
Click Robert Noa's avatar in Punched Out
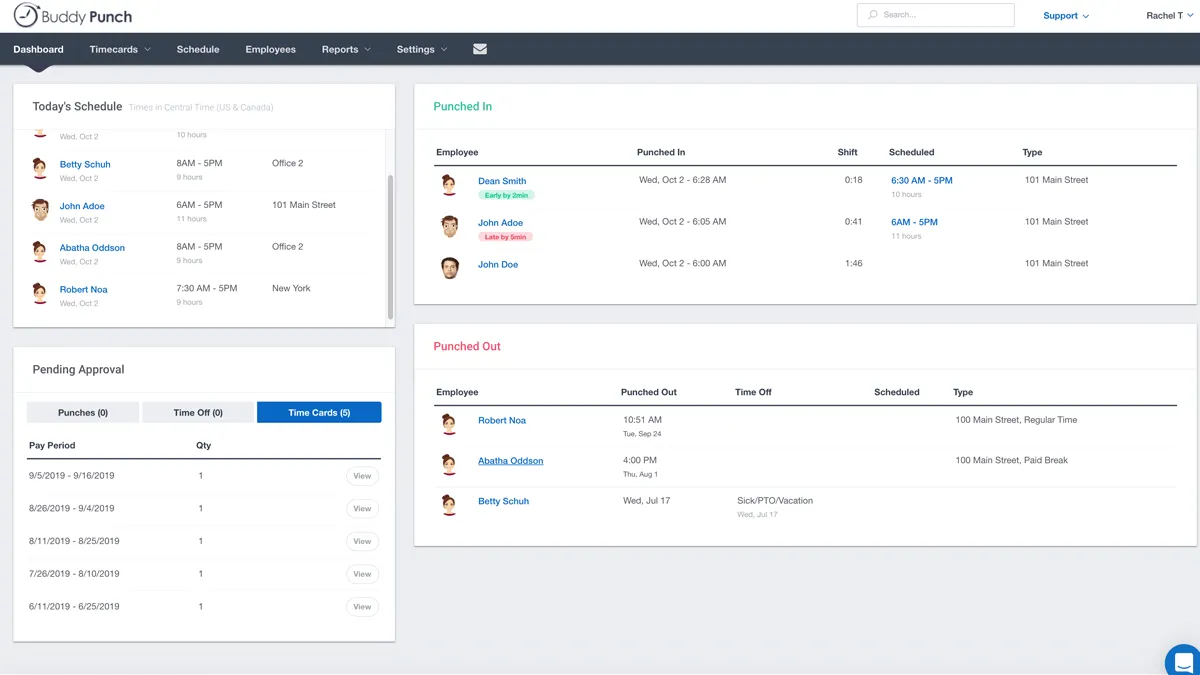(450, 424)
